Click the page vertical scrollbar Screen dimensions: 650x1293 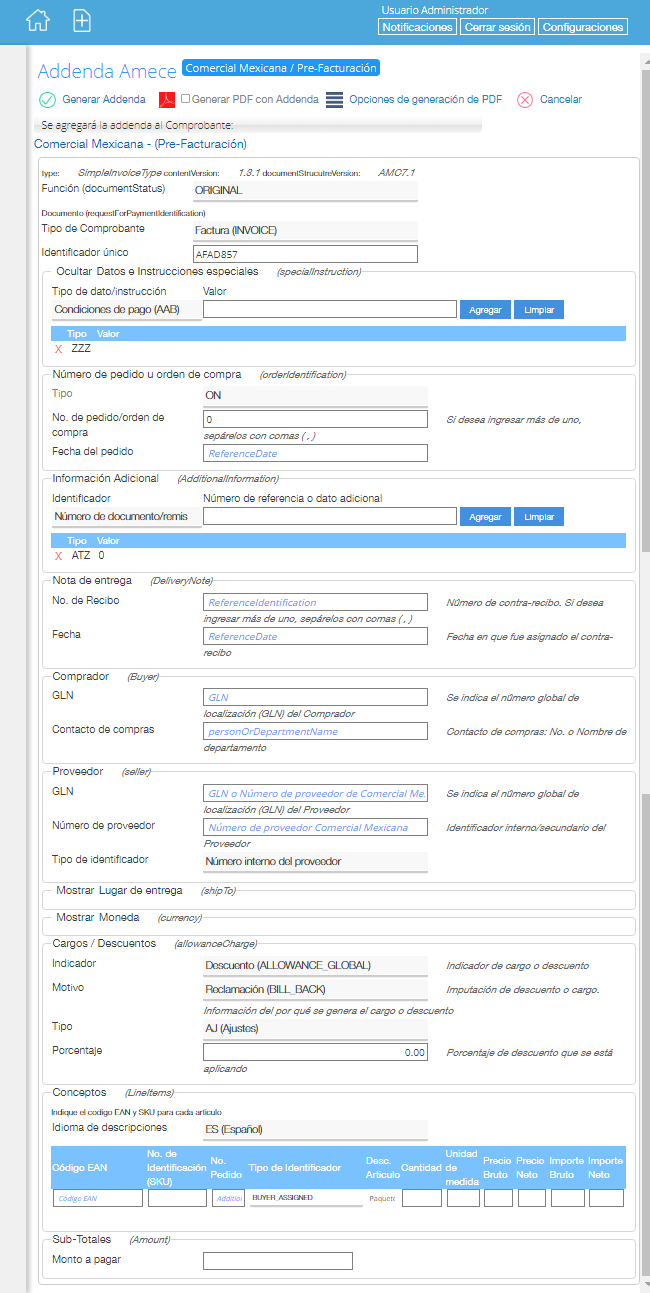tap(644, 670)
